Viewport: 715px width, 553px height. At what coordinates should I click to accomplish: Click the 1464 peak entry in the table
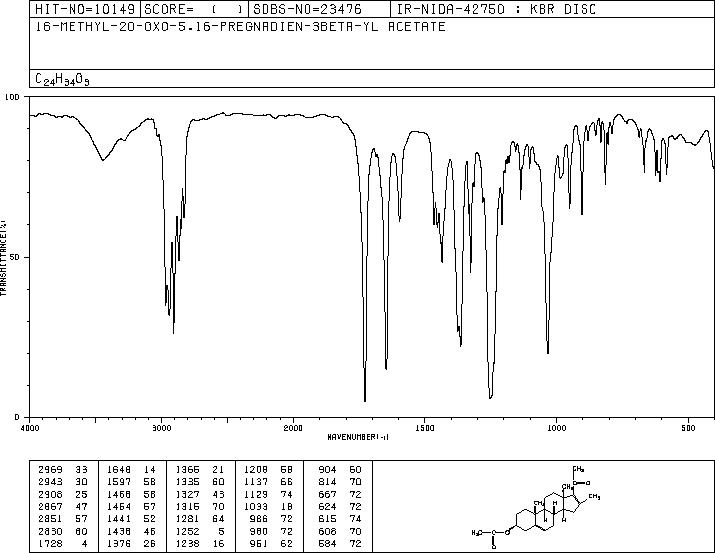click(x=131, y=506)
